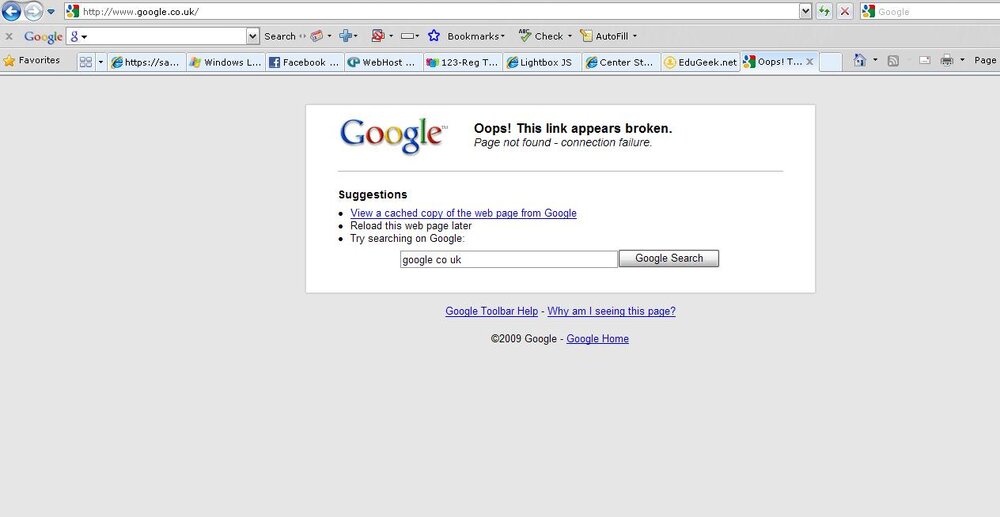This screenshot has width=1000, height=517.
Task: Expand the arrow next to news icon
Action: tap(330, 36)
